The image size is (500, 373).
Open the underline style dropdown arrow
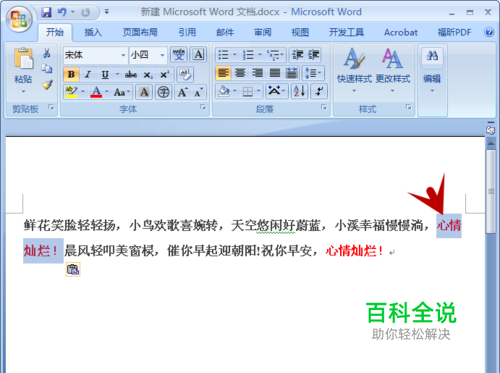tap(117, 74)
